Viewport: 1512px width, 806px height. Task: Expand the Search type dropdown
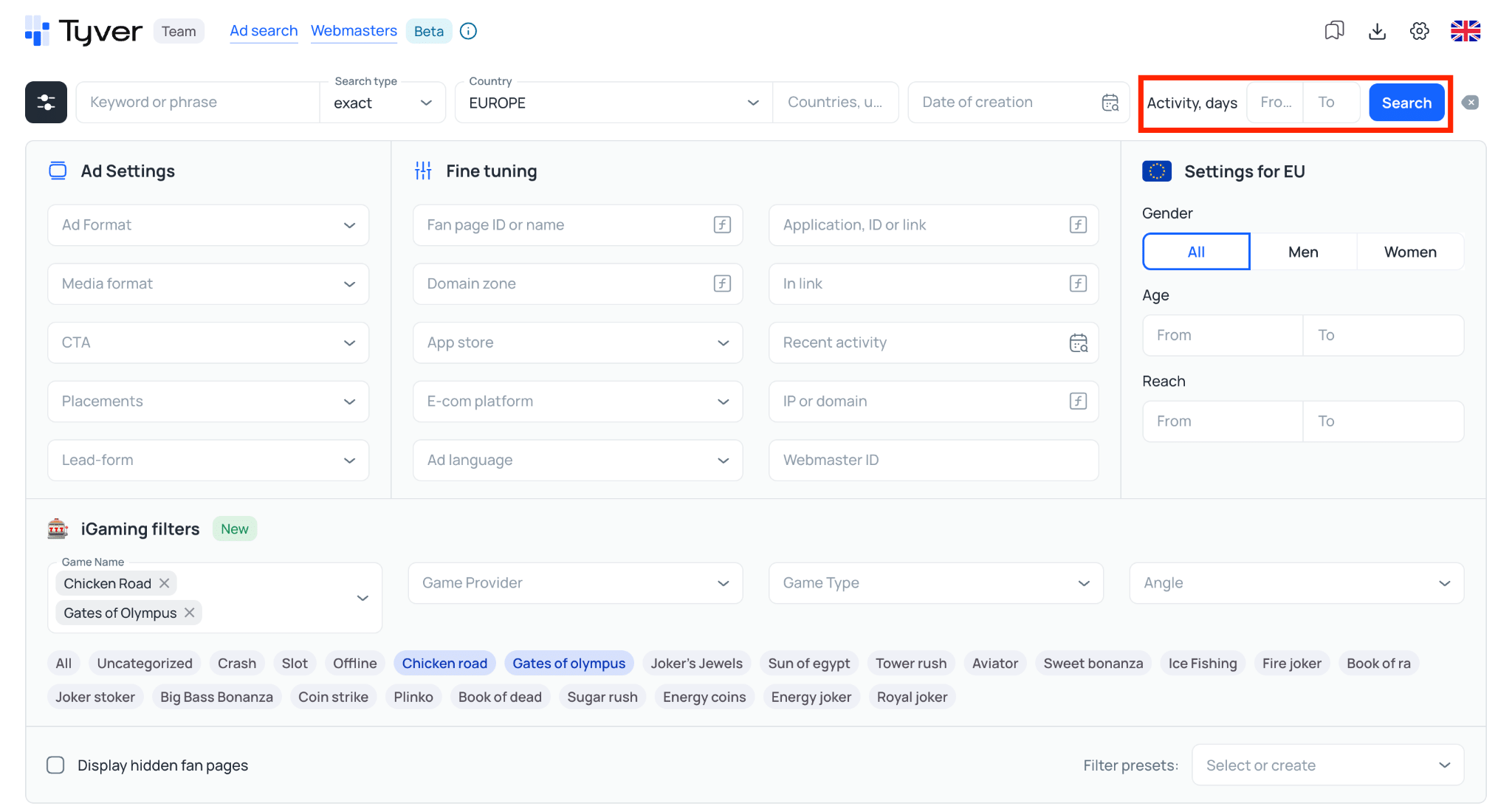coord(382,103)
